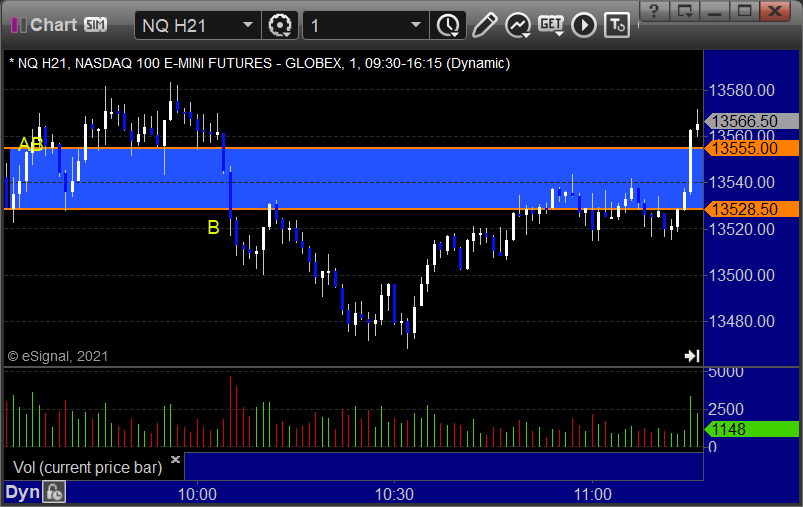Click the 13580.00 price axis label
Screen dimensions: 803x507
pyautogui.click(x=742, y=91)
